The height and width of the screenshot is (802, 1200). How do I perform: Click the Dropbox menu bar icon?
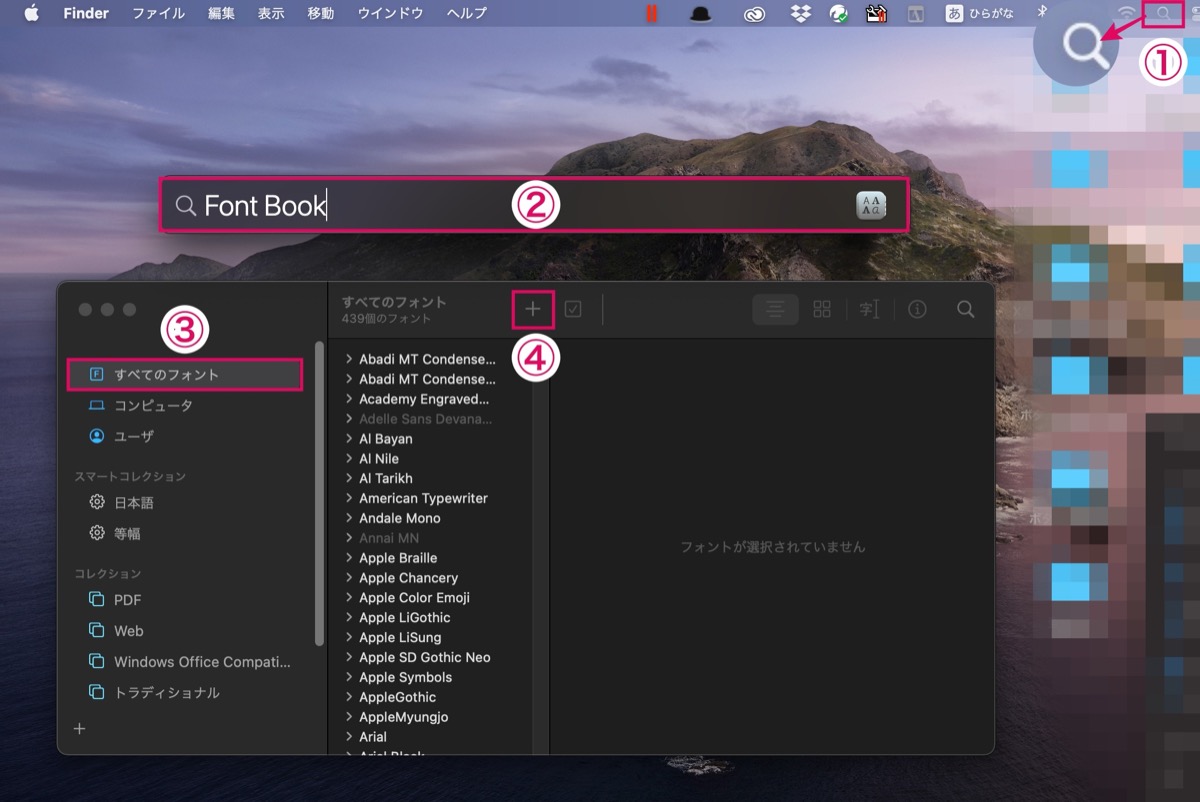pyautogui.click(x=800, y=13)
